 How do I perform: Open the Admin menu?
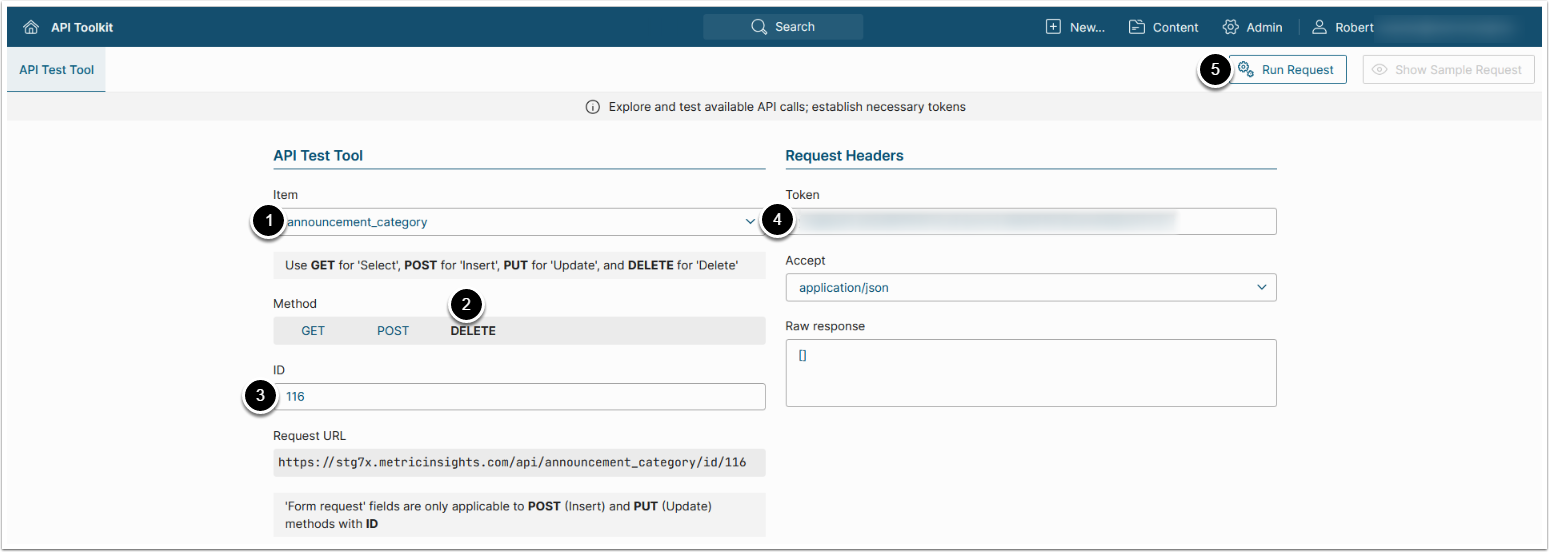pos(1264,27)
